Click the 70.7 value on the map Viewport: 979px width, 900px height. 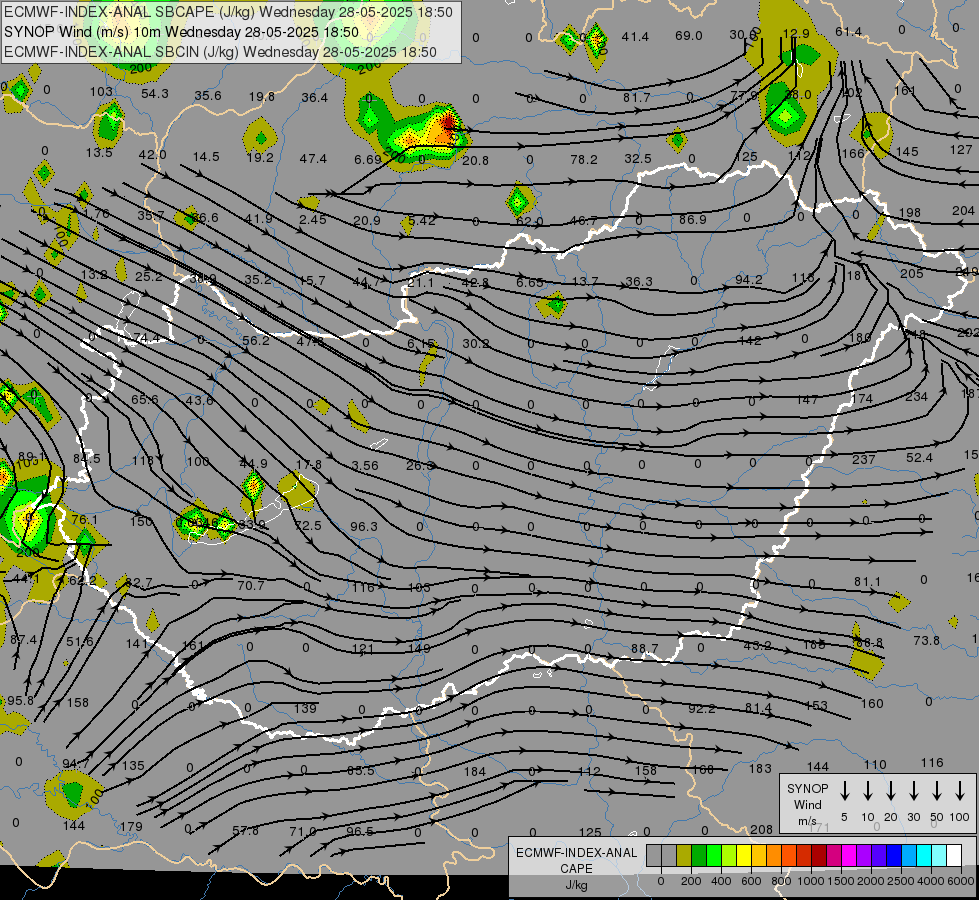pyautogui.click(x=251, y=585)
